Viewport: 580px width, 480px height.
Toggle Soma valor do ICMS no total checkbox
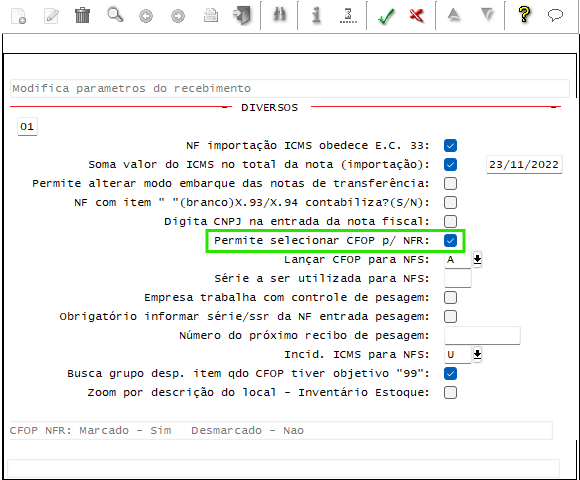point(450,164)
